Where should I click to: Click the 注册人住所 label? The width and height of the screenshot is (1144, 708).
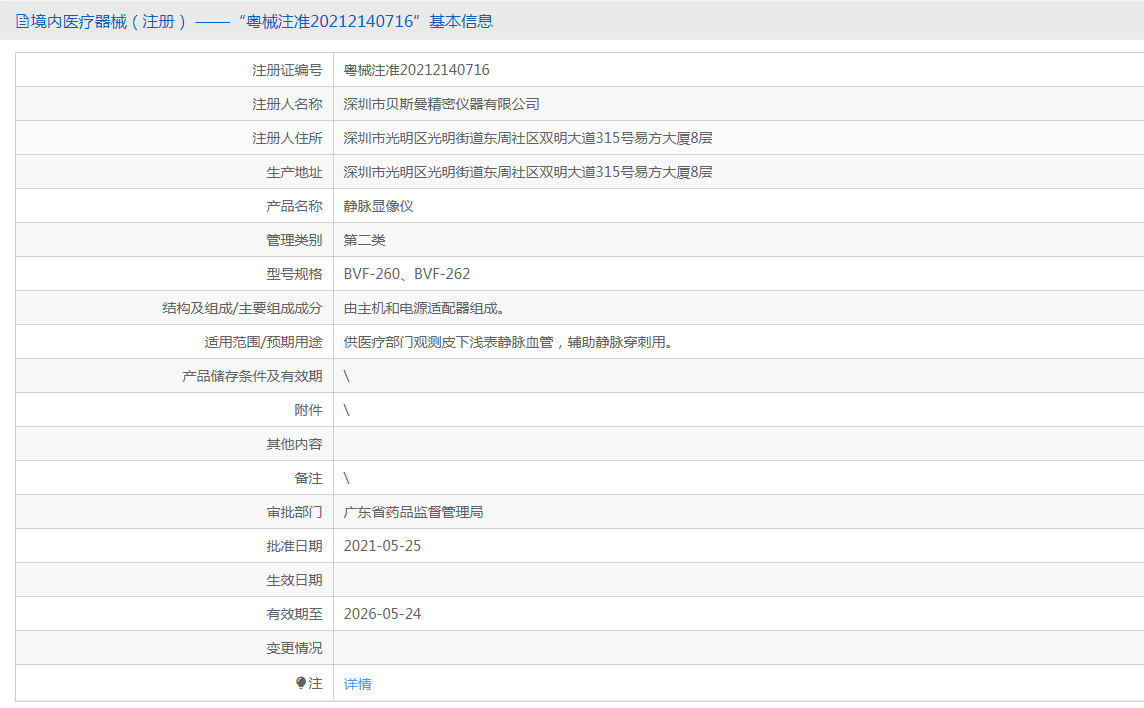[x=287, y=138]
